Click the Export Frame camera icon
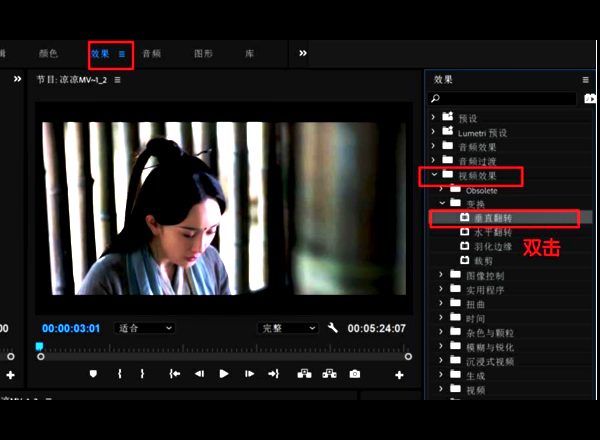 355,374
